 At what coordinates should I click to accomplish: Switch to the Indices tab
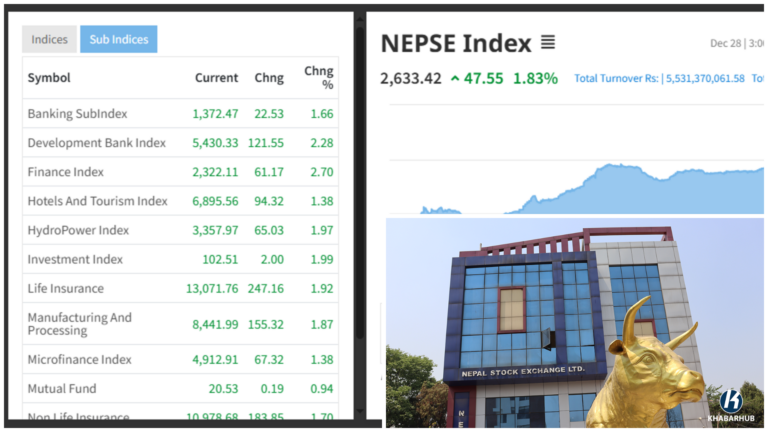pos(49,39)
